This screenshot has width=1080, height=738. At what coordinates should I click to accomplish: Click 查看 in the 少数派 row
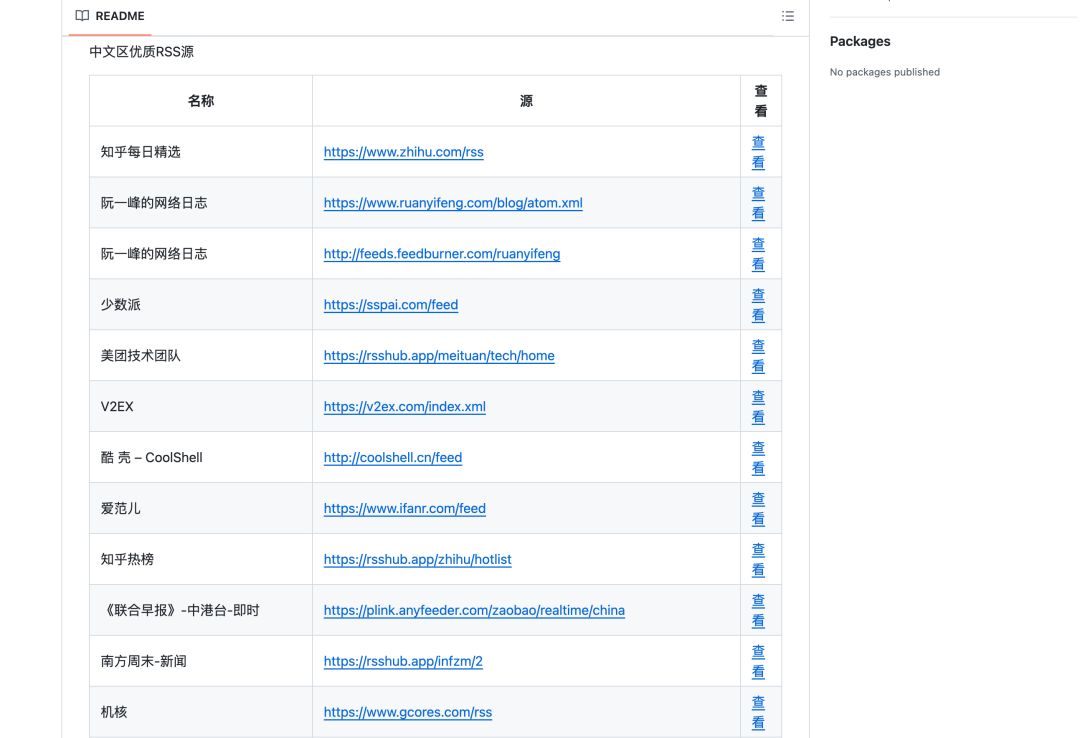[x=758, y=305]
